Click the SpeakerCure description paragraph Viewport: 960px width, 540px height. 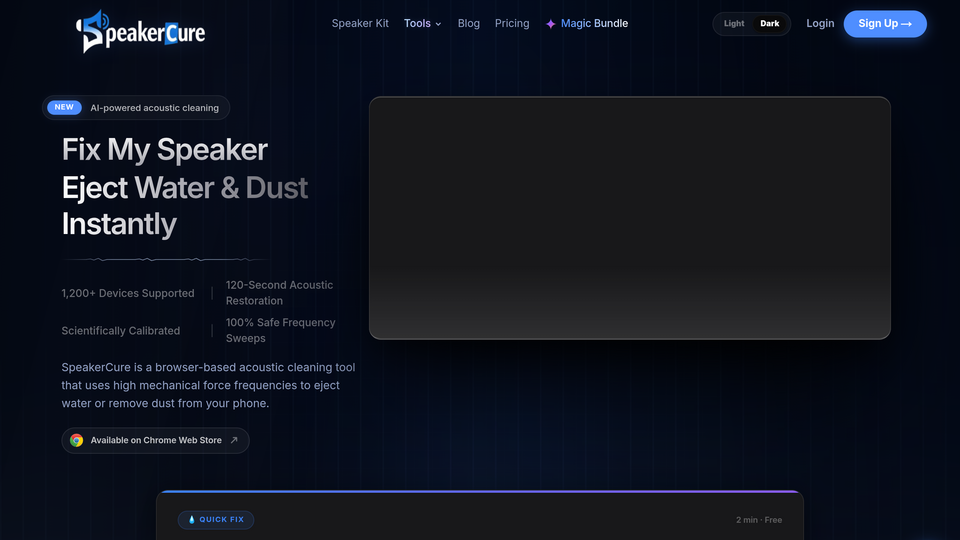tap(208, 385)
